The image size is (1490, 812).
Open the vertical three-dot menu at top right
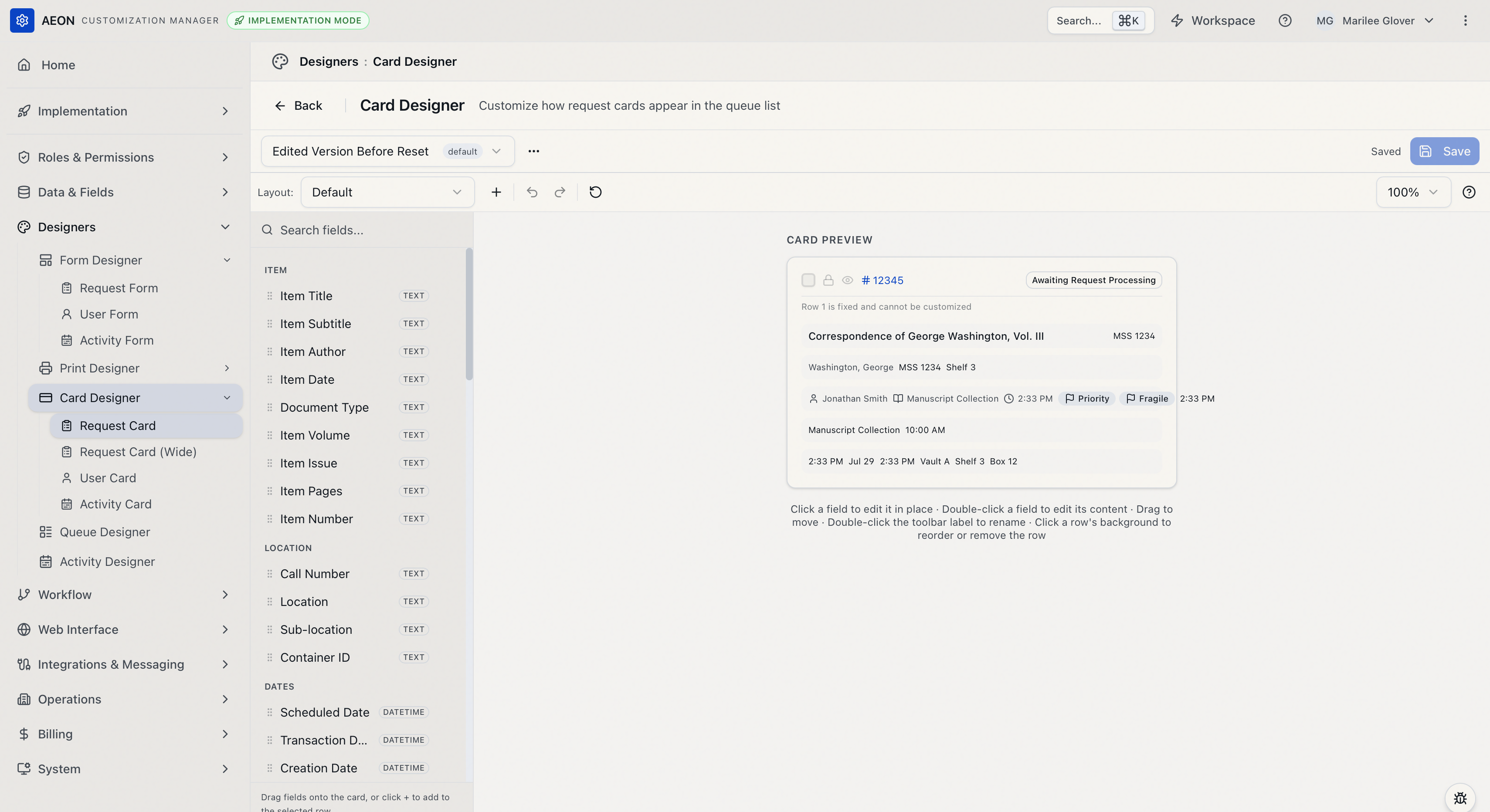click(x=1465, y=21)
